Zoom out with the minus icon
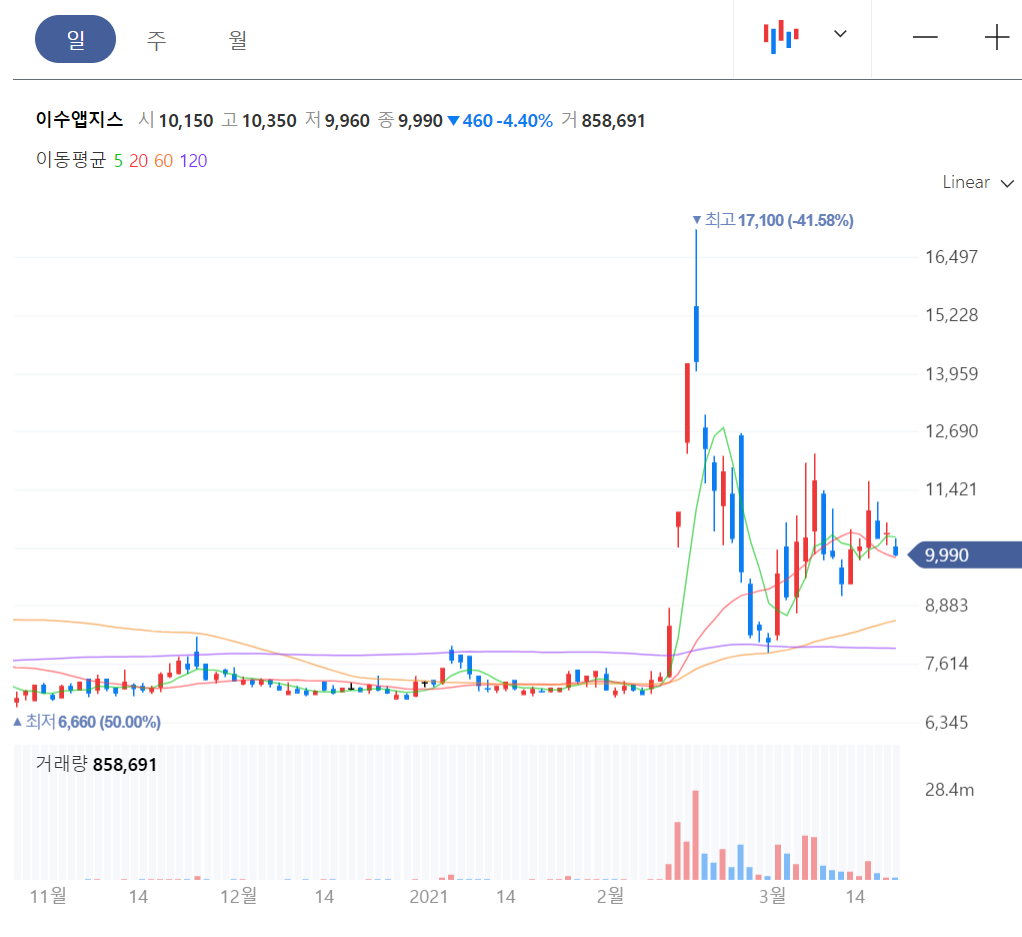 925,37
